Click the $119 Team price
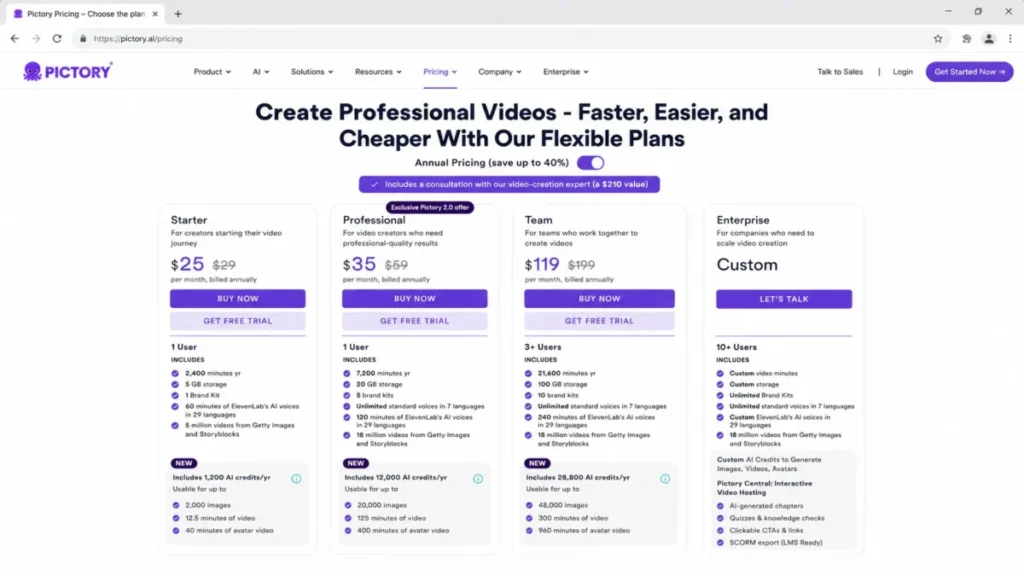The image size is (1024, 576). pos(542,264)
